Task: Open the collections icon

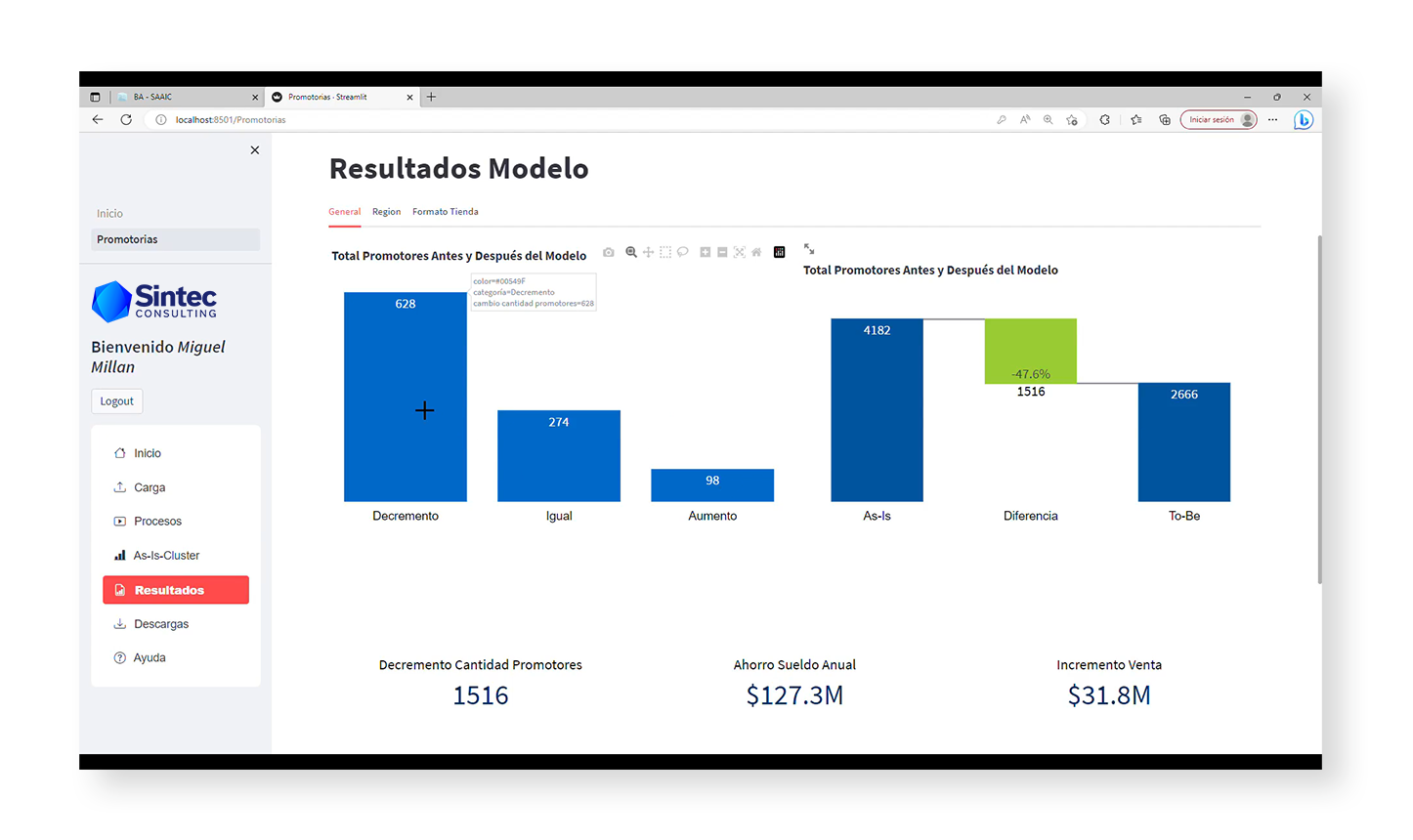Action: pyautogui.click(x=1165, y=119)
